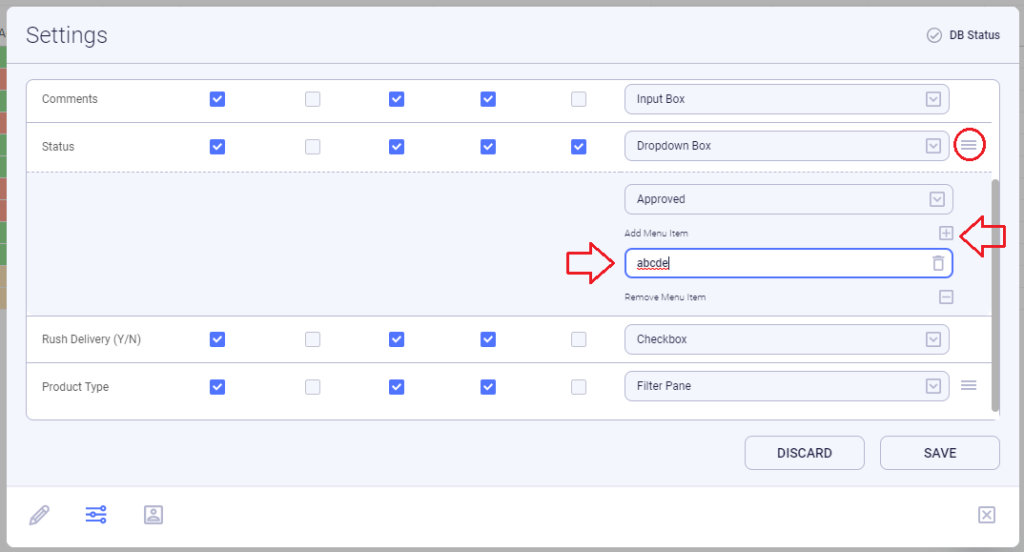Click the DB Status check icon
The width and height of the screenshot is (1024, 552).
pyautogui.click(x=934, y=35)
